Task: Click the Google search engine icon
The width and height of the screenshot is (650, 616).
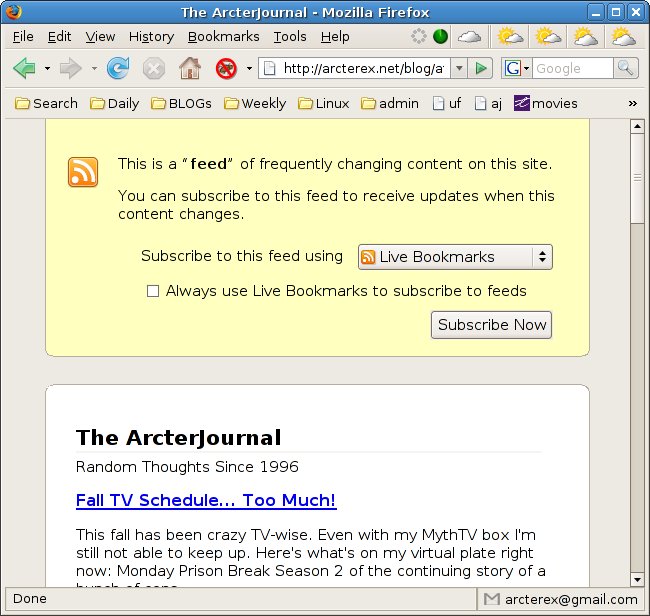Action: tap(512, 68)
